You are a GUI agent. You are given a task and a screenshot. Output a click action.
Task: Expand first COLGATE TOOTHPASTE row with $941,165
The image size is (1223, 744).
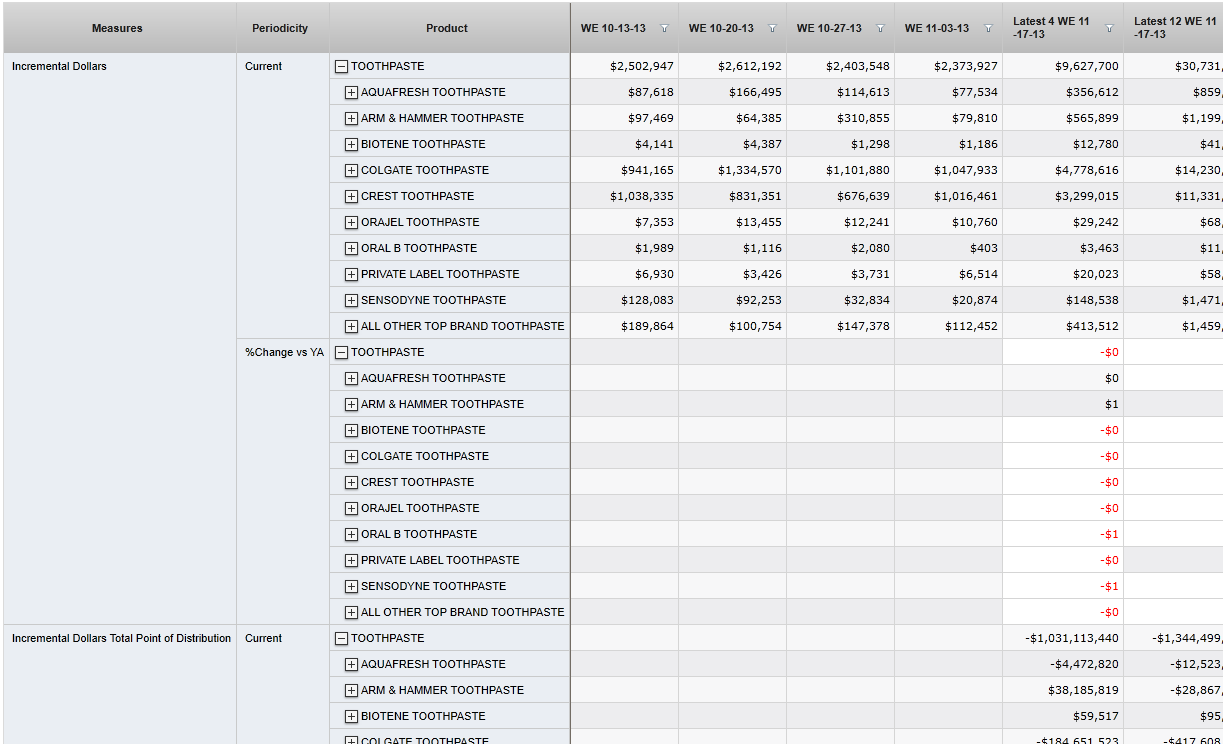click(351, 171)
